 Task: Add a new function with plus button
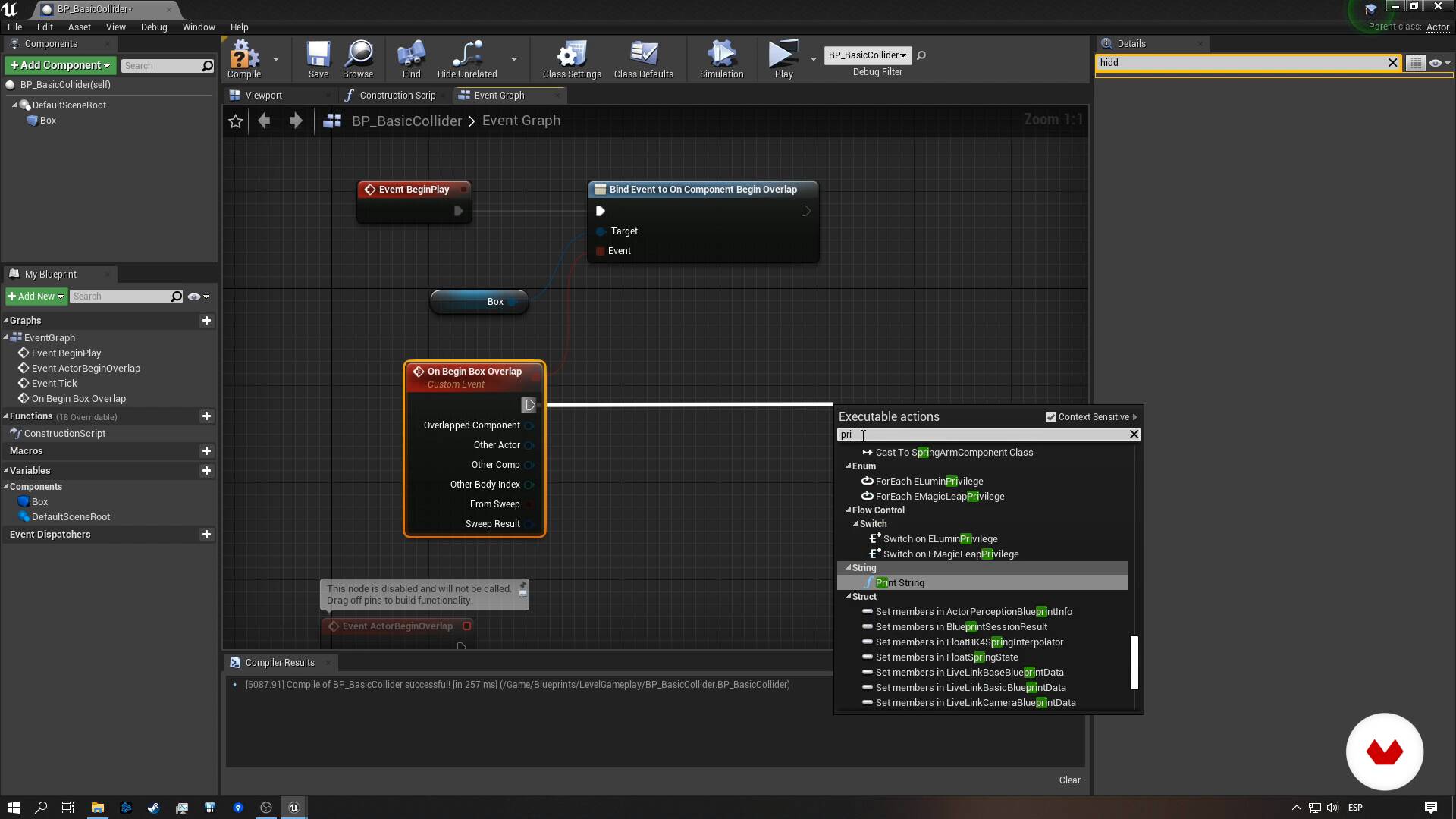[206, 416]
